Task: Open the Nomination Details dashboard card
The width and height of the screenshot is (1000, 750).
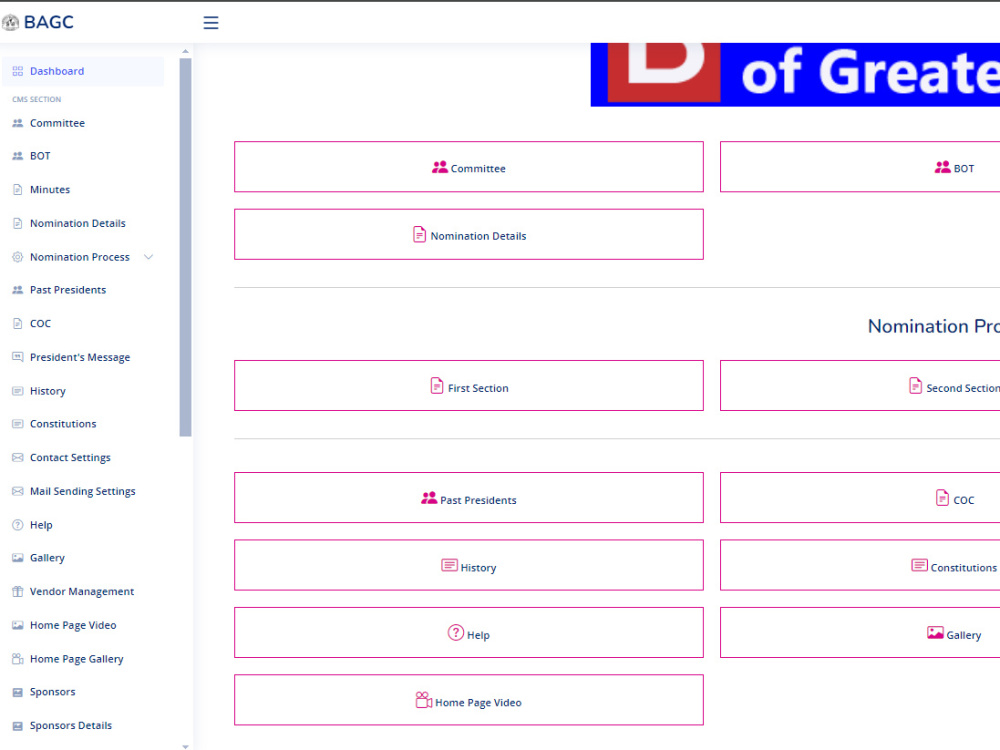Action: coord(469,234)
